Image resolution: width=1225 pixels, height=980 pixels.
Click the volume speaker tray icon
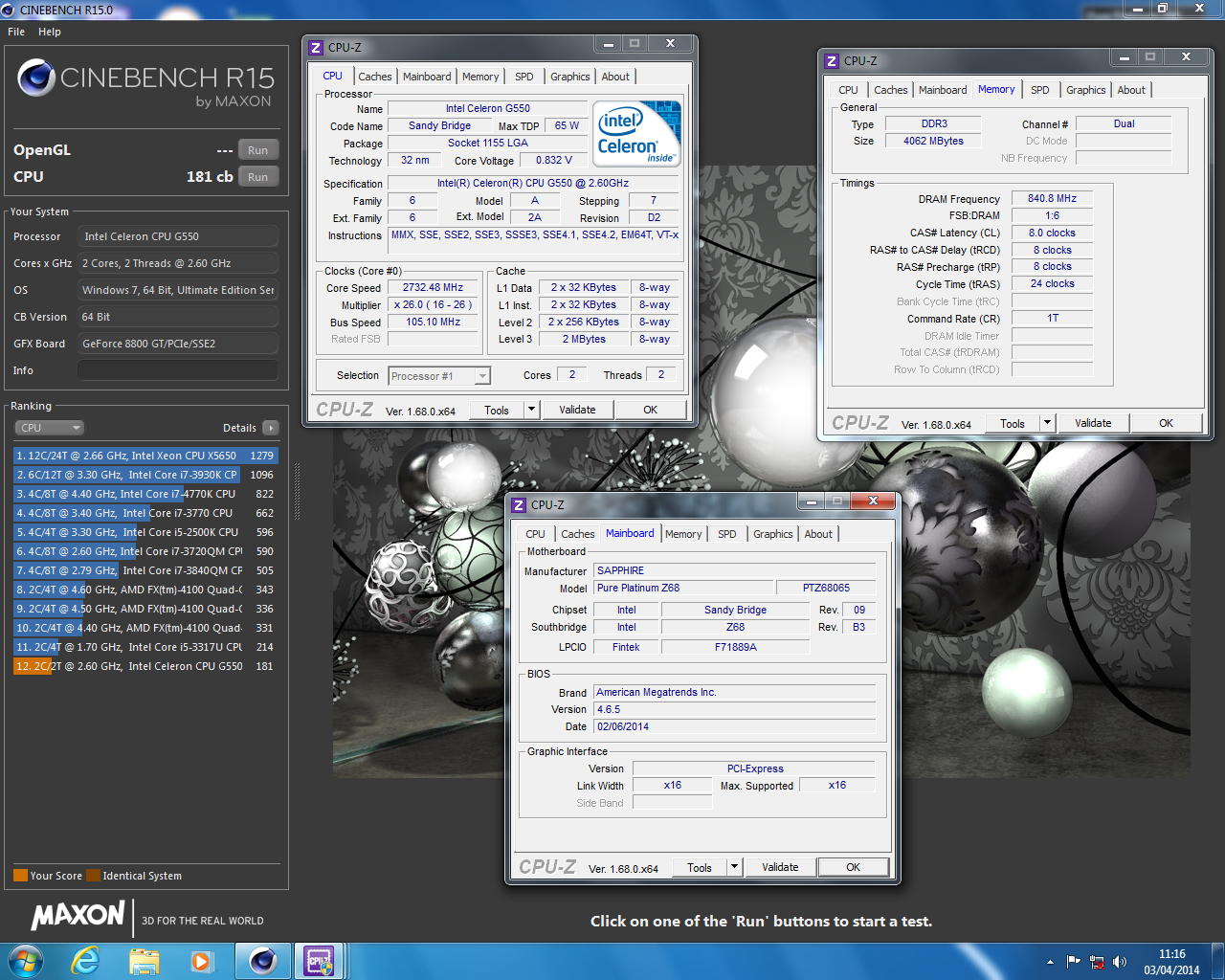1120,962
